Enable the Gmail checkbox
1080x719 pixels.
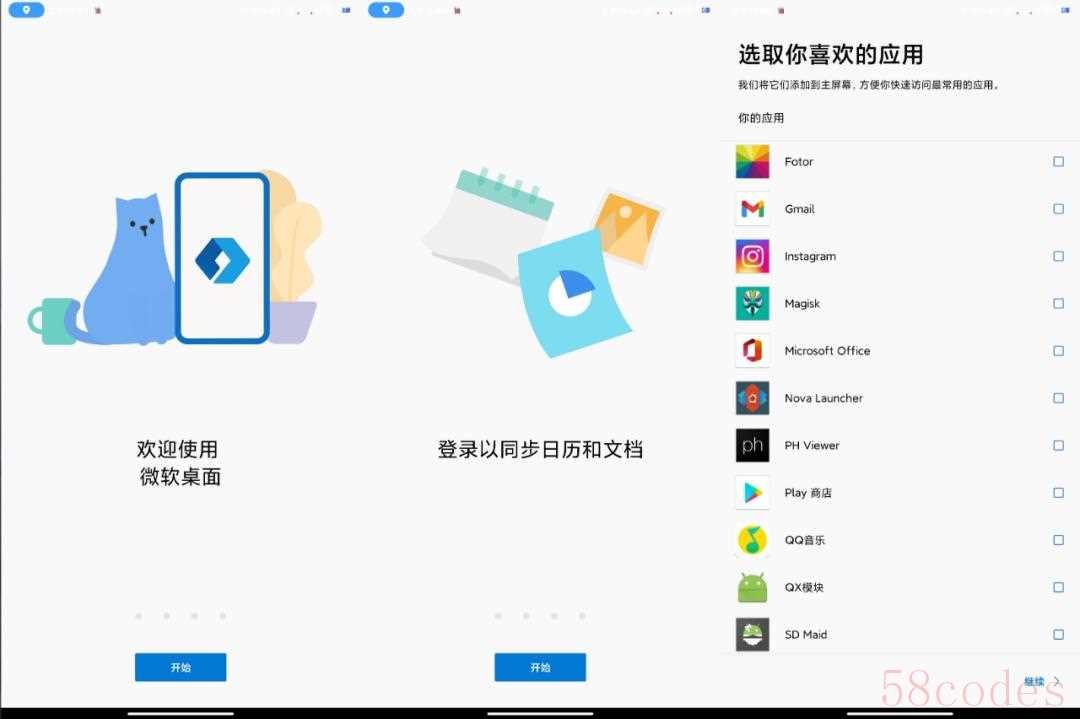point(1058,209)
